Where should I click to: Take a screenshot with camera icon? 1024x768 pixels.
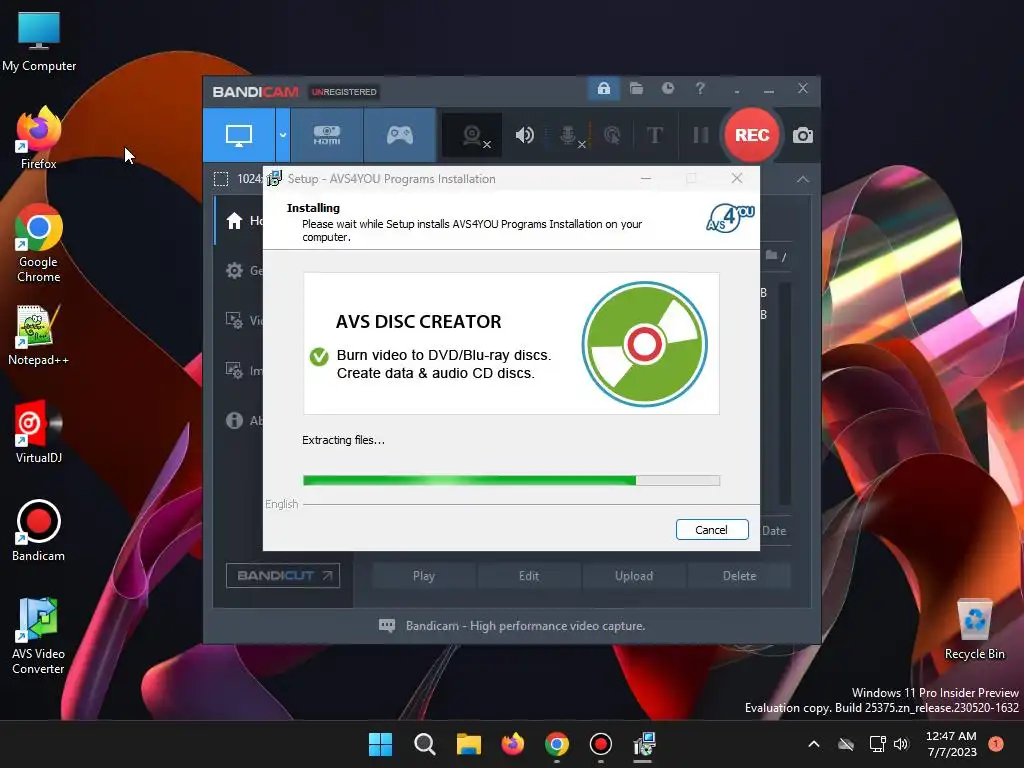point(803,135)
